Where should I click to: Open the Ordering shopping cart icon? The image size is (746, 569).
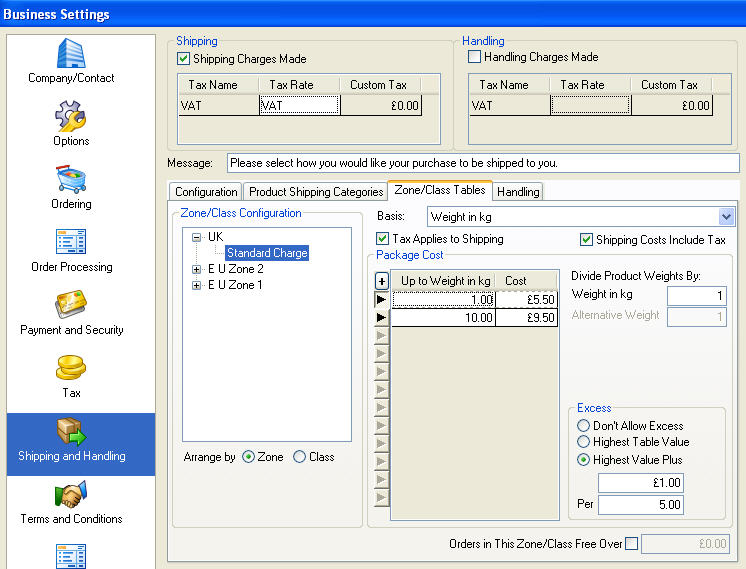click(71, 179)
